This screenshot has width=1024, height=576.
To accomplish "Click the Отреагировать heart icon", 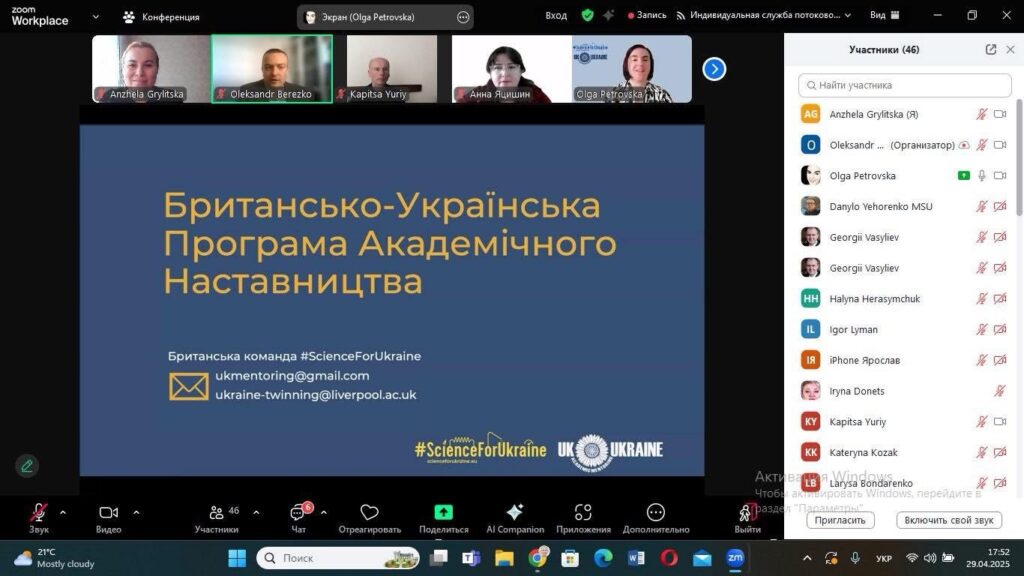I will click(x=369, y=513).
